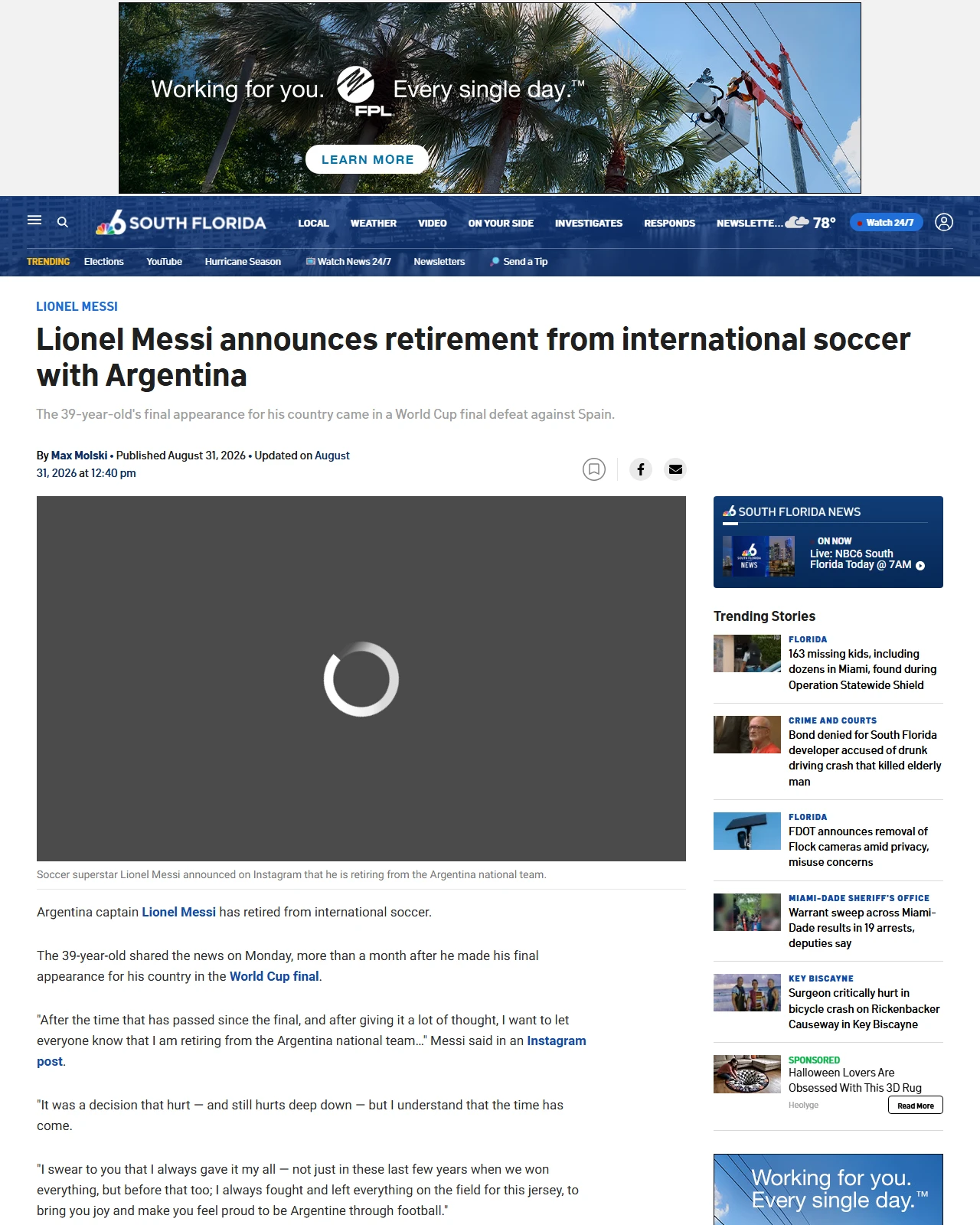Click the LIONEL MESSI category label
This screenshot has width=980, height=1225.
tap(77, 306)
